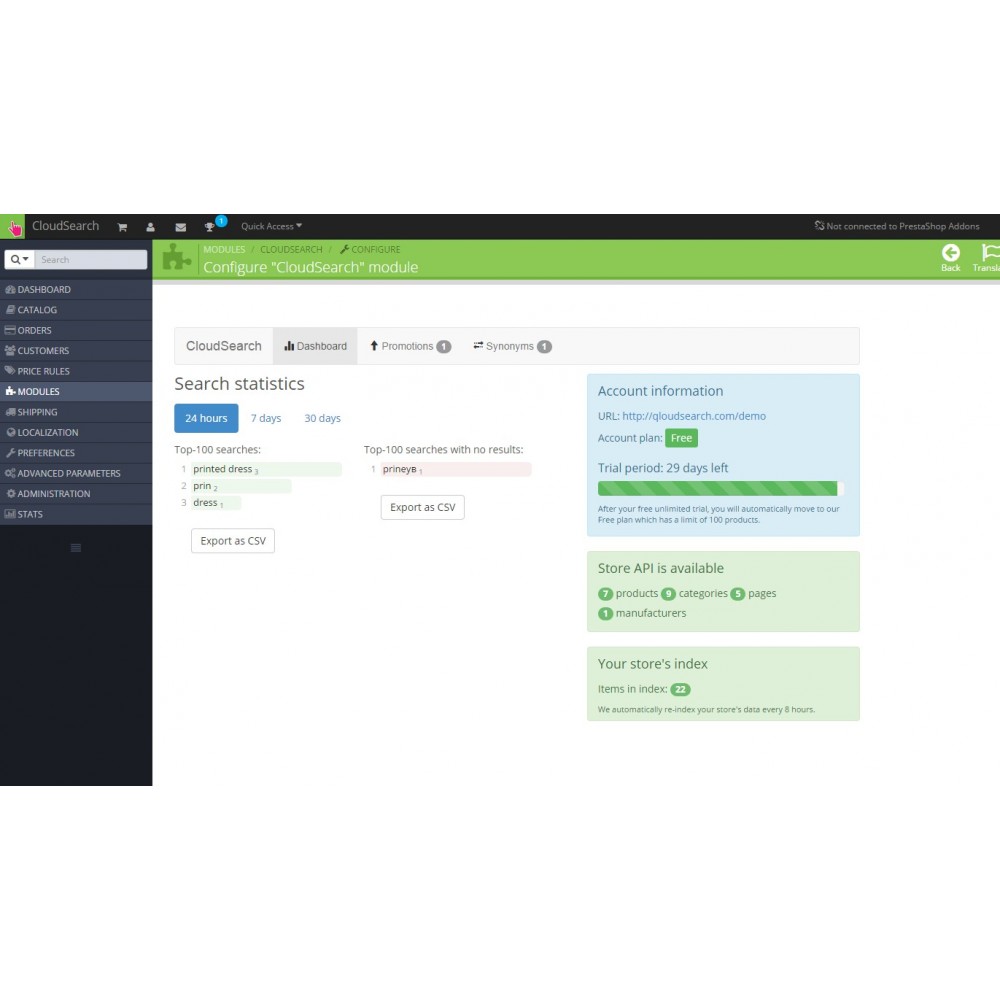1000x1000 pixels.
Task: Click the 1 manufacturers count badge
Action: (x=605, y=614)
